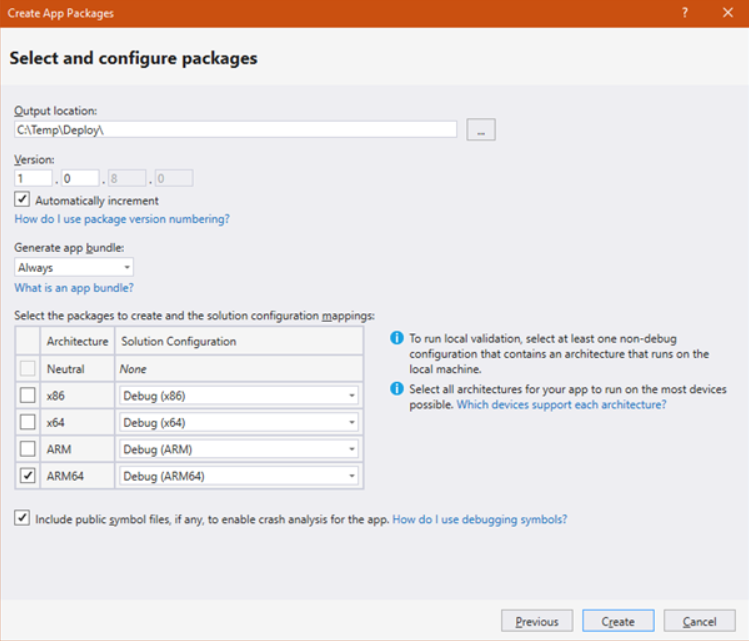Enable the x64 architecture checkbox
The image size is (749, 641).
coord(29,422)
